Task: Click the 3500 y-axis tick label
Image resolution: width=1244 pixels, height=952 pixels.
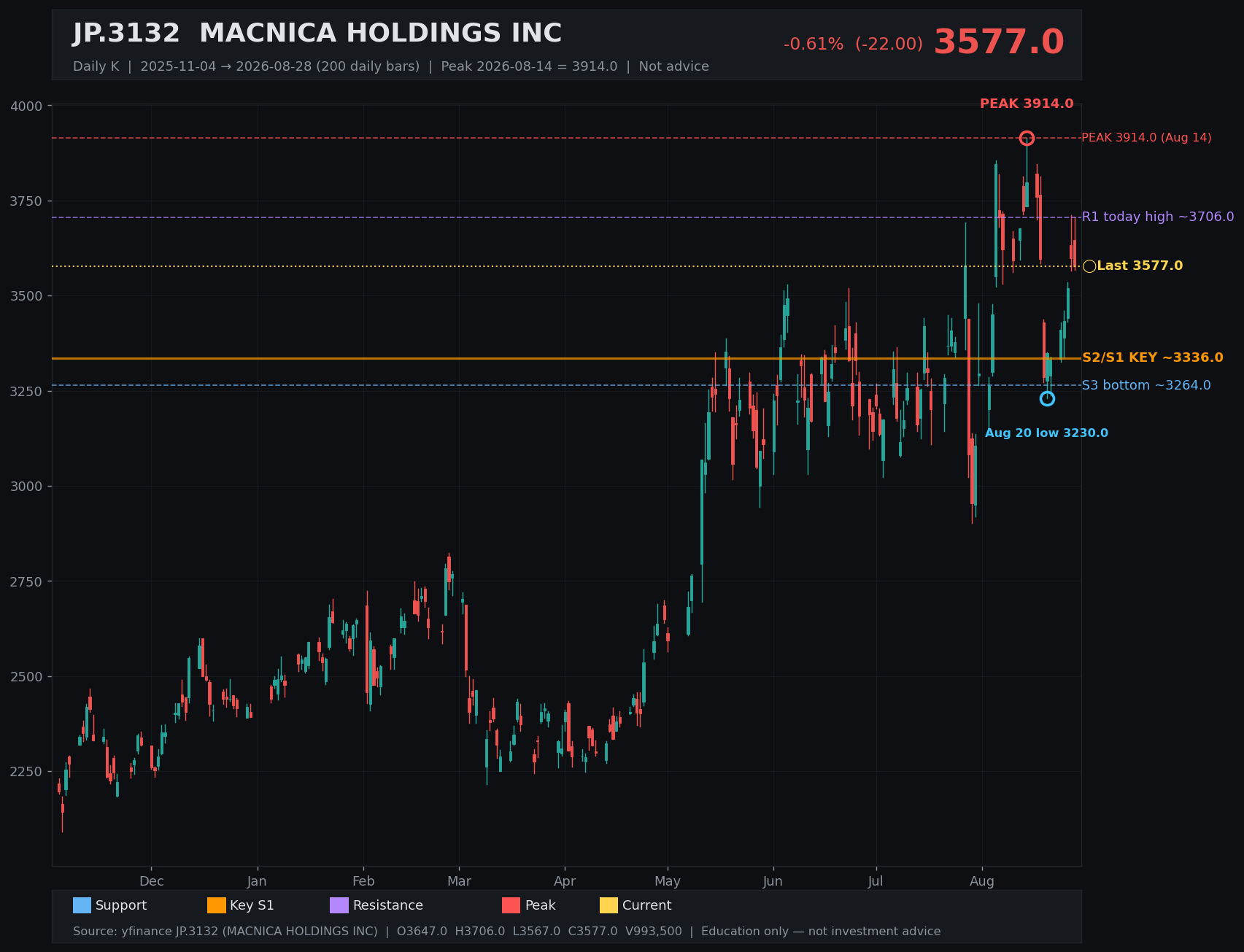Action: click(x=27, y=296)
